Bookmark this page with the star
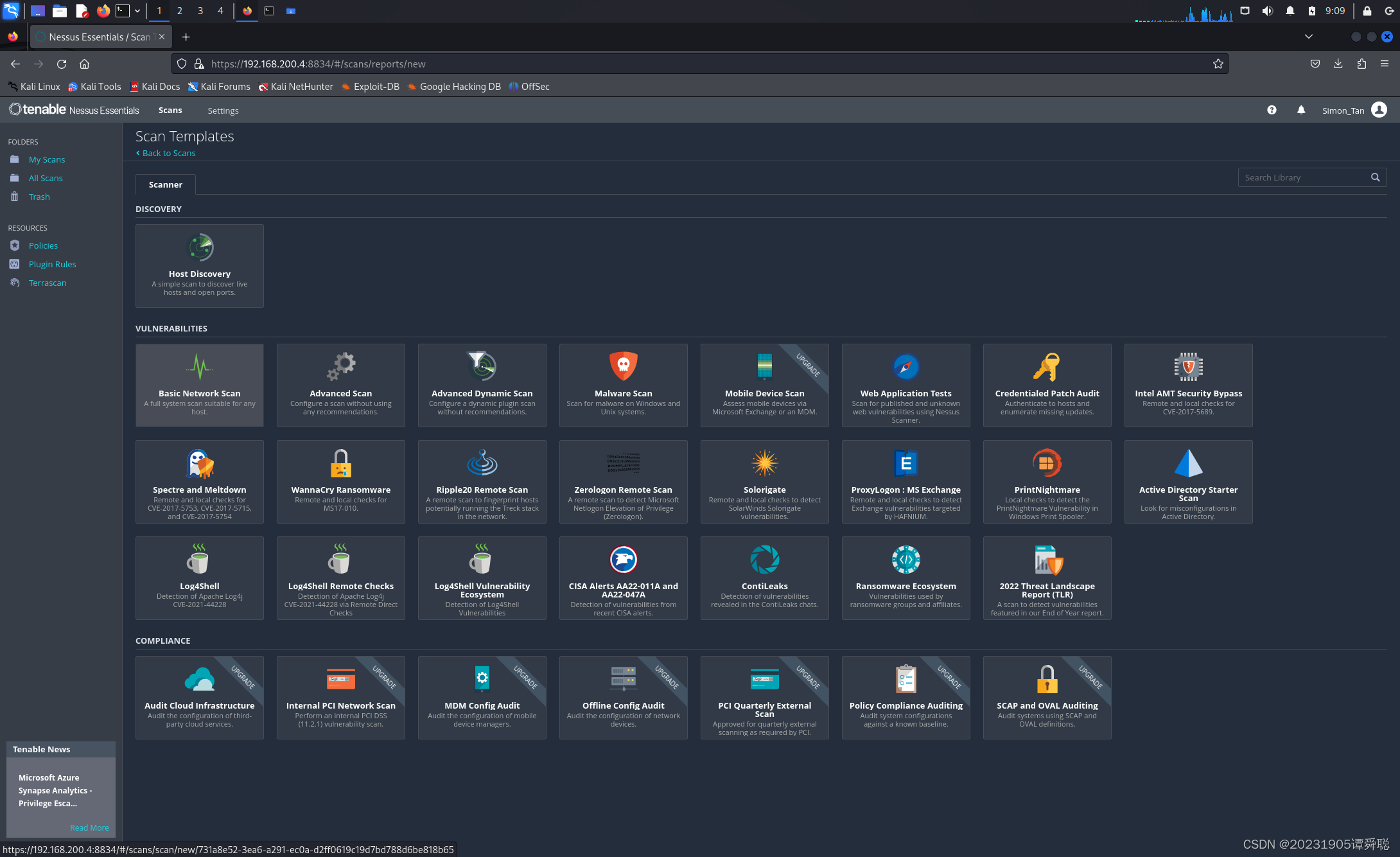 (1218, 64)
